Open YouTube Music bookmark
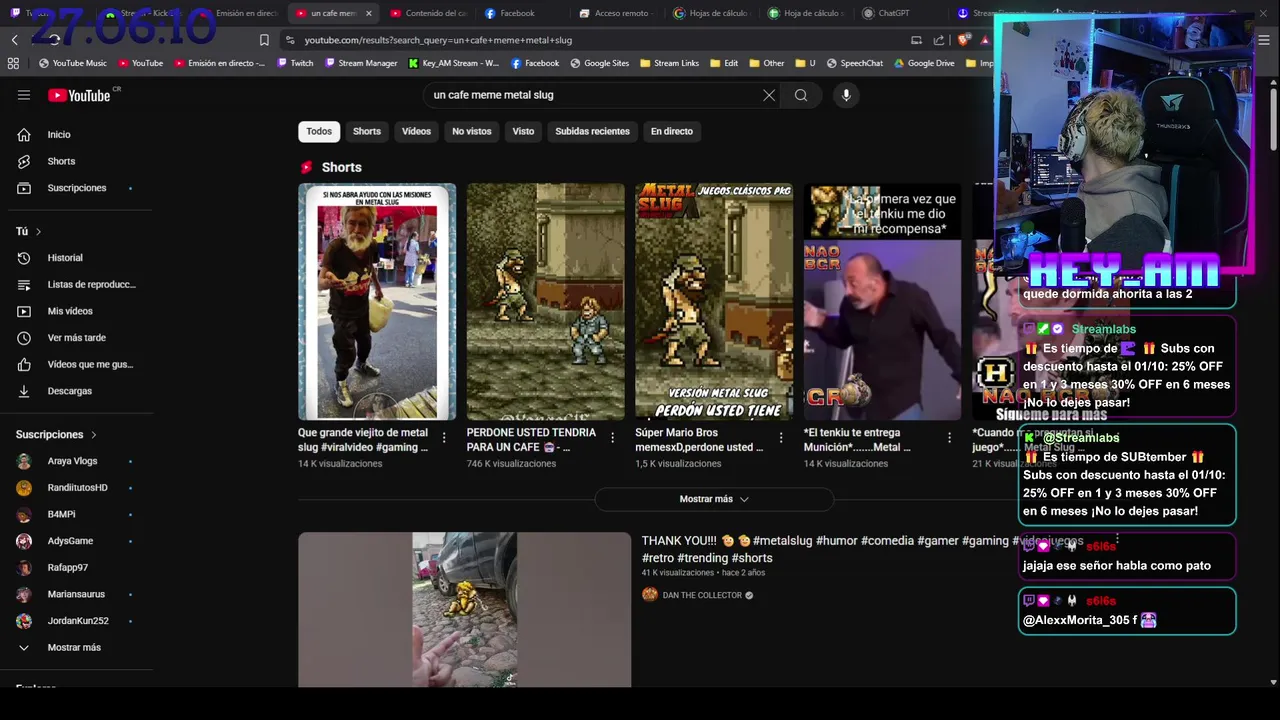 [x=72, y=63]
